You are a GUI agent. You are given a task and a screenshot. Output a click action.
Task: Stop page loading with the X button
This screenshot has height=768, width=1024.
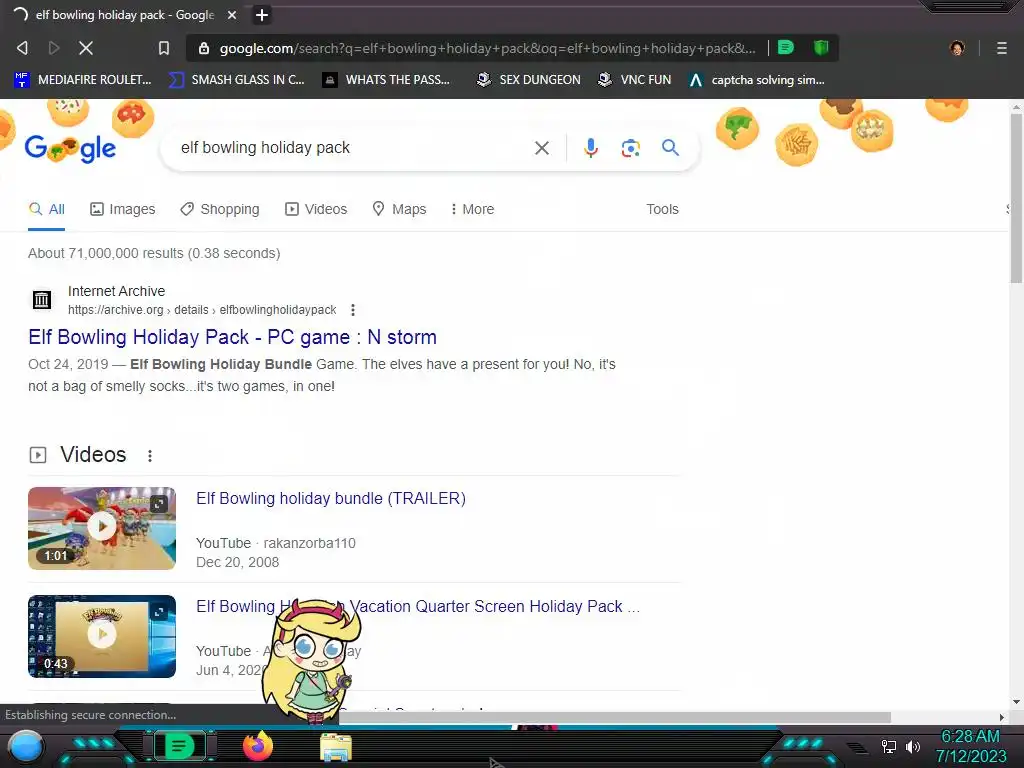[x=86, y=48]
